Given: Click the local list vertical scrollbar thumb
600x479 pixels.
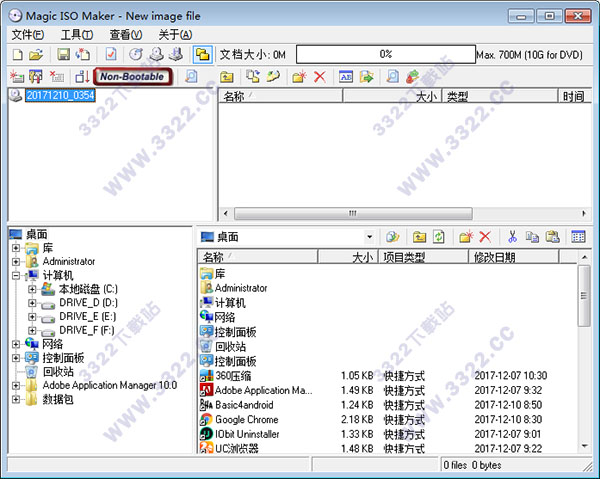Looking at the screenshot, I should pos(584,296).
